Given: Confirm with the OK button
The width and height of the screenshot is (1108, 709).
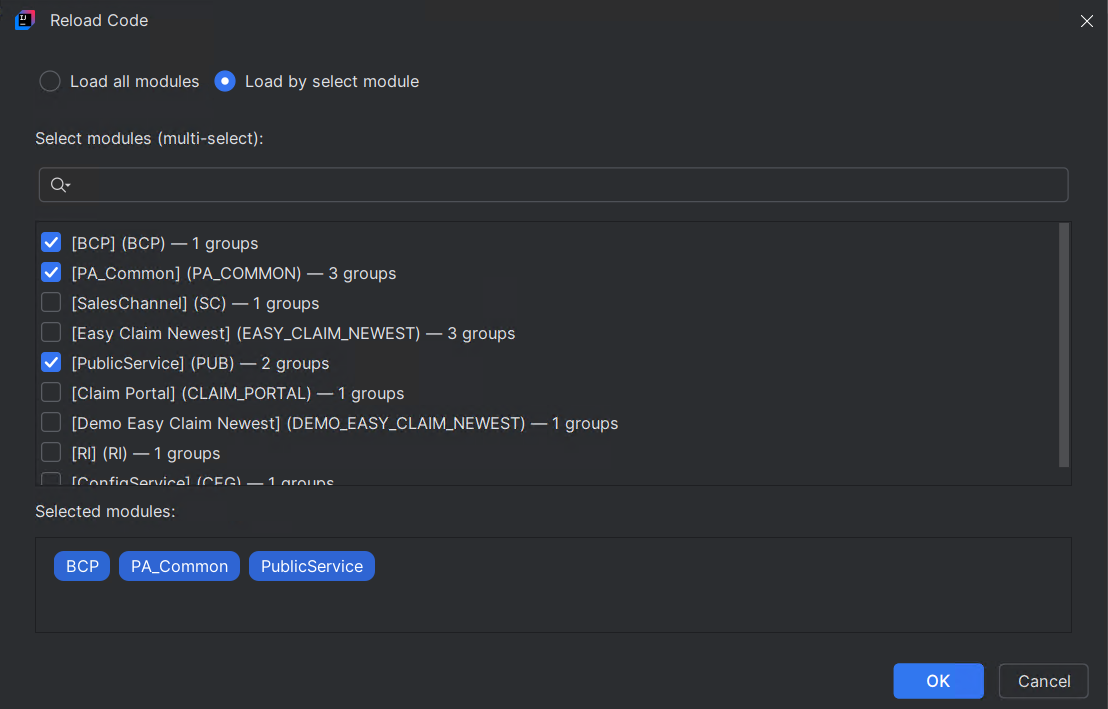Looking at the screenshot, I should 938,681.
